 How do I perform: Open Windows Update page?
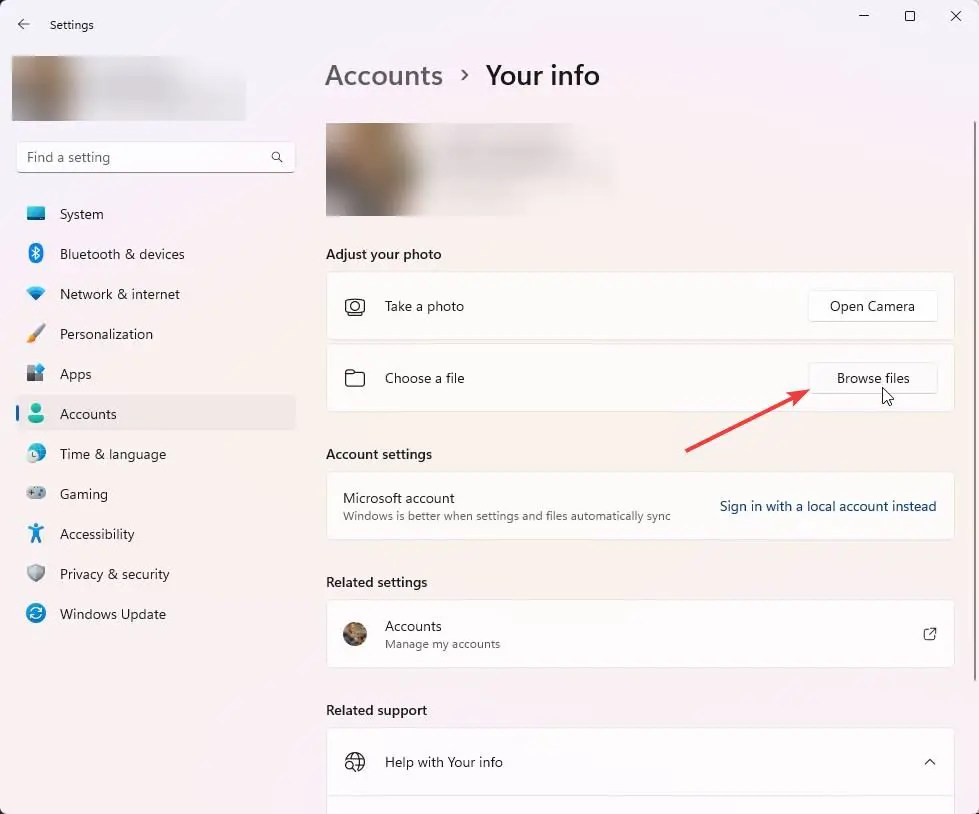[x=156, y=613]
